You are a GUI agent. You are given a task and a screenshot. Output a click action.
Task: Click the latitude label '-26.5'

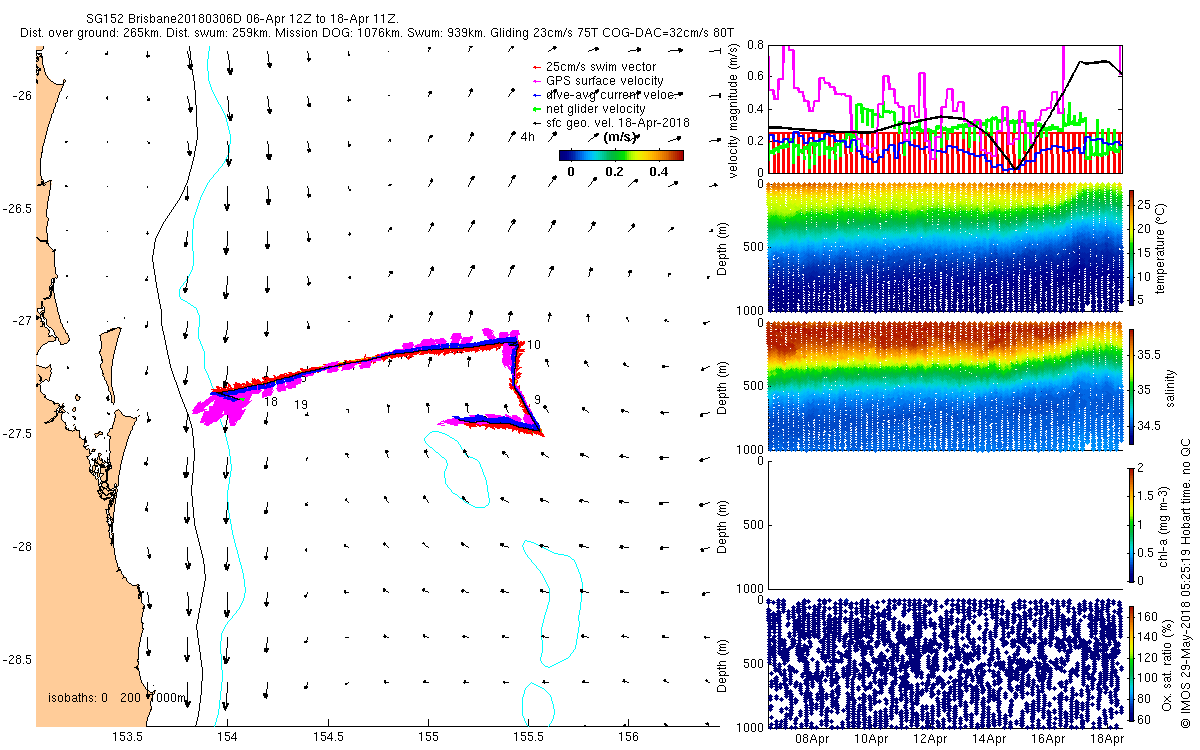[18, 208]
